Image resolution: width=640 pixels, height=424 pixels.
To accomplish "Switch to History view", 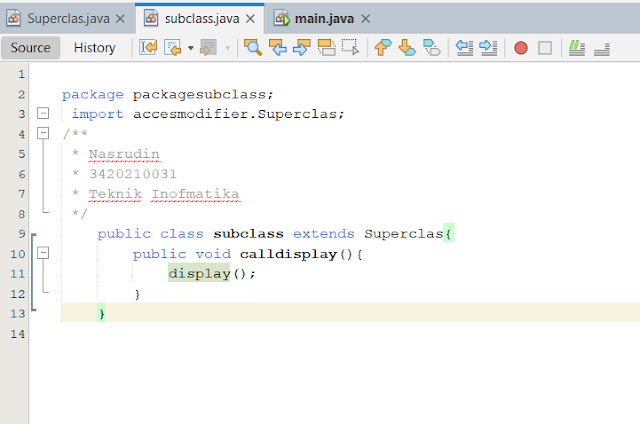I will [94, 48].
